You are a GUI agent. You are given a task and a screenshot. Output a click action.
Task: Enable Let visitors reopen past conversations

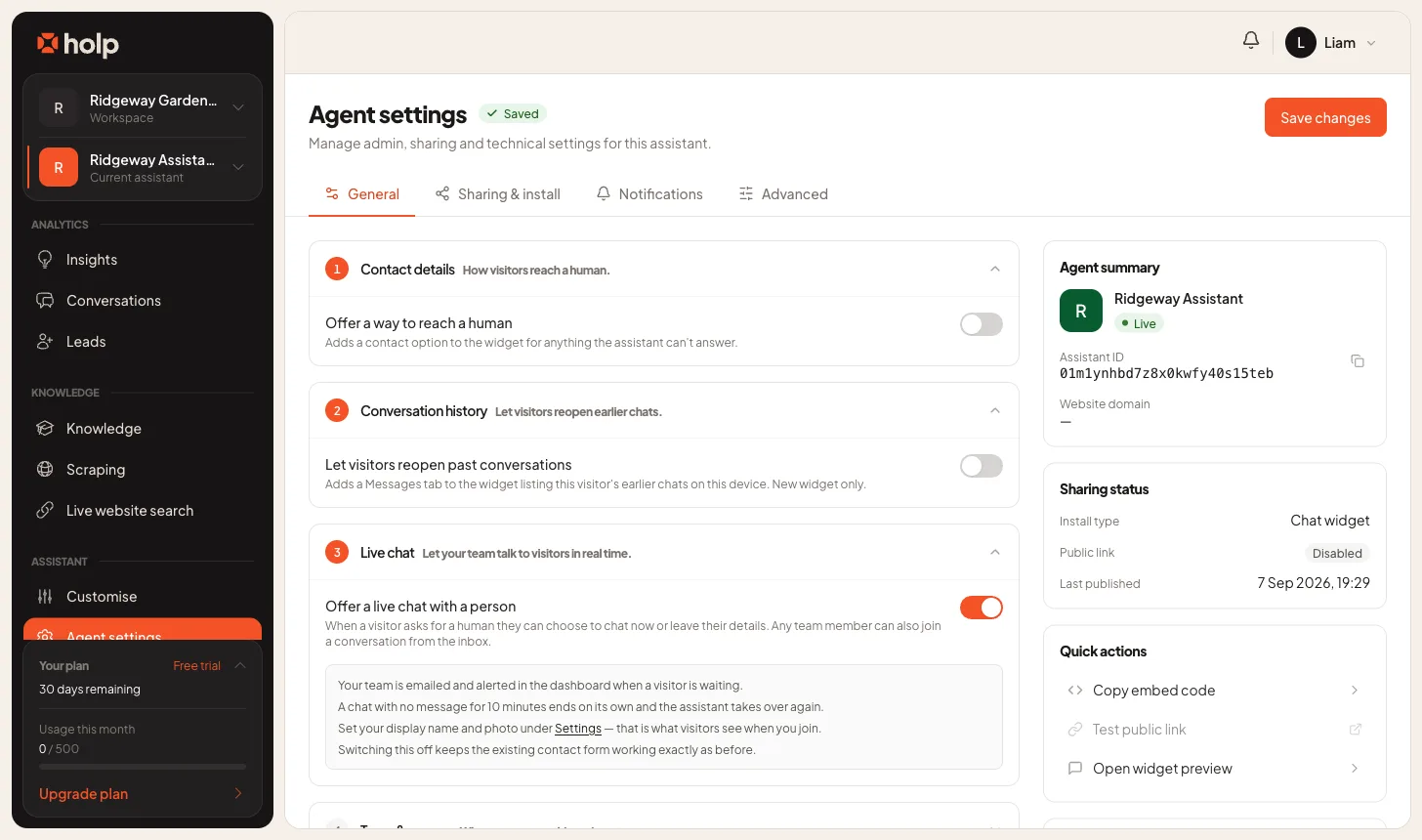[982, 466]
